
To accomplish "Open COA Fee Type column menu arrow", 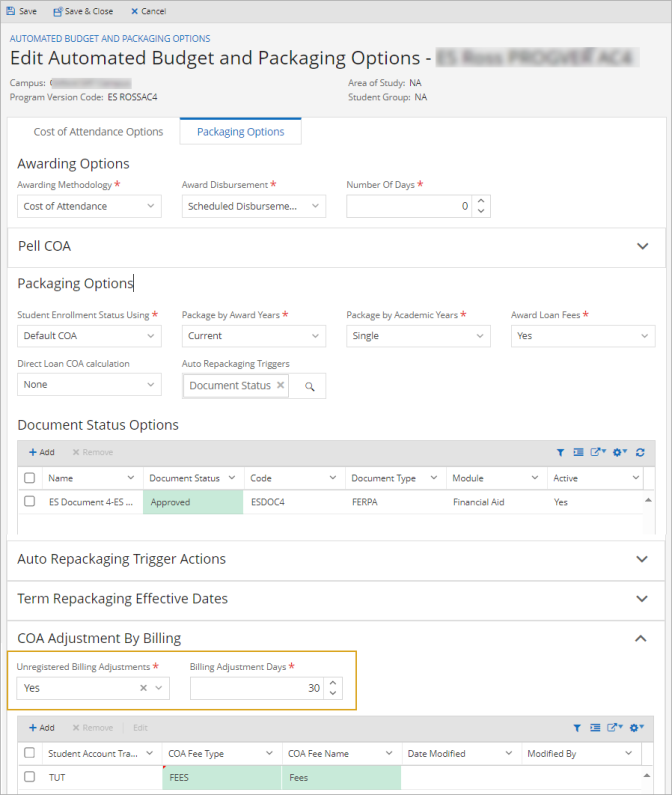I will point(269,753).
